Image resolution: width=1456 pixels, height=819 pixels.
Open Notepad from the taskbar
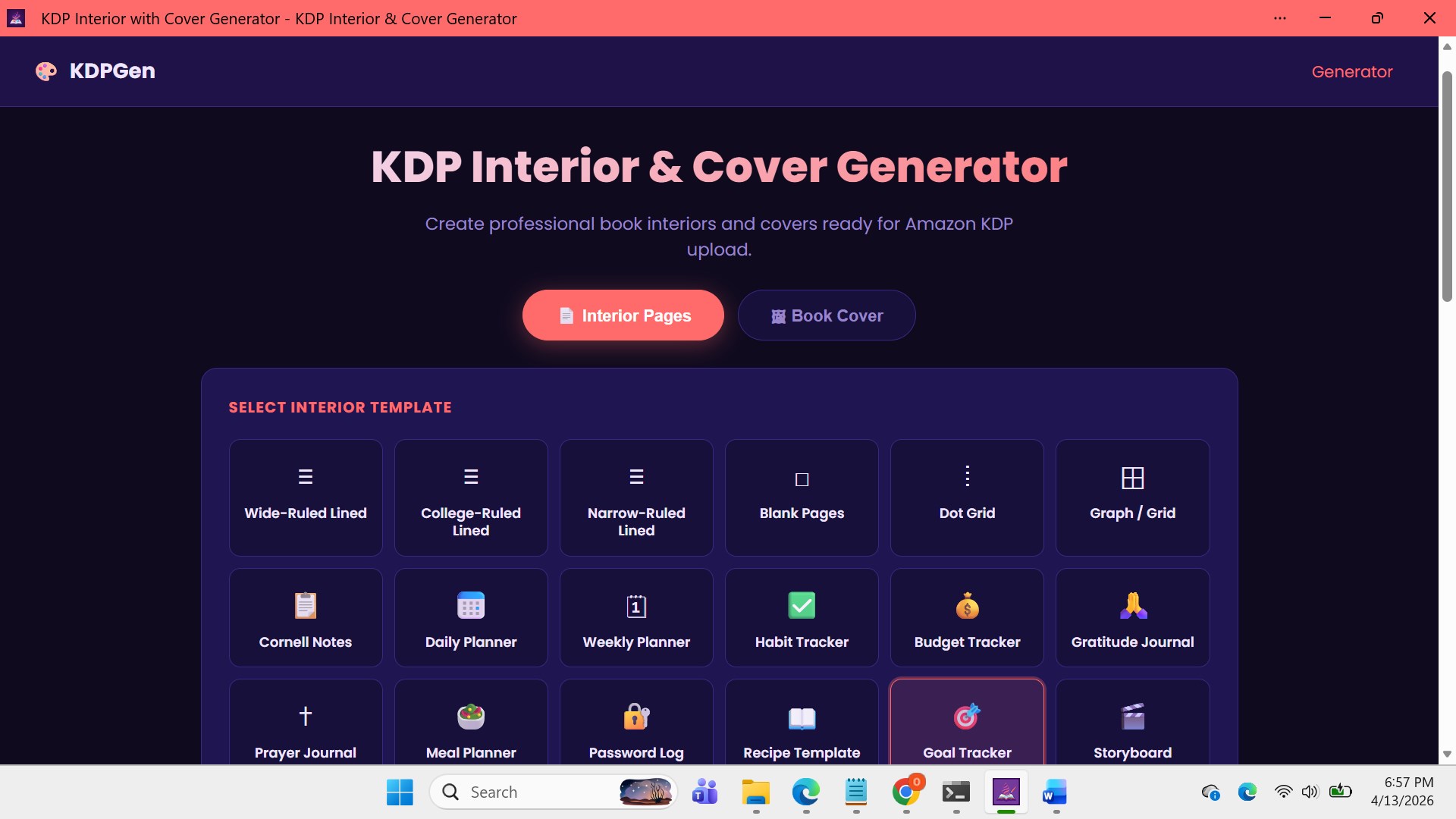tap(855, 792)
